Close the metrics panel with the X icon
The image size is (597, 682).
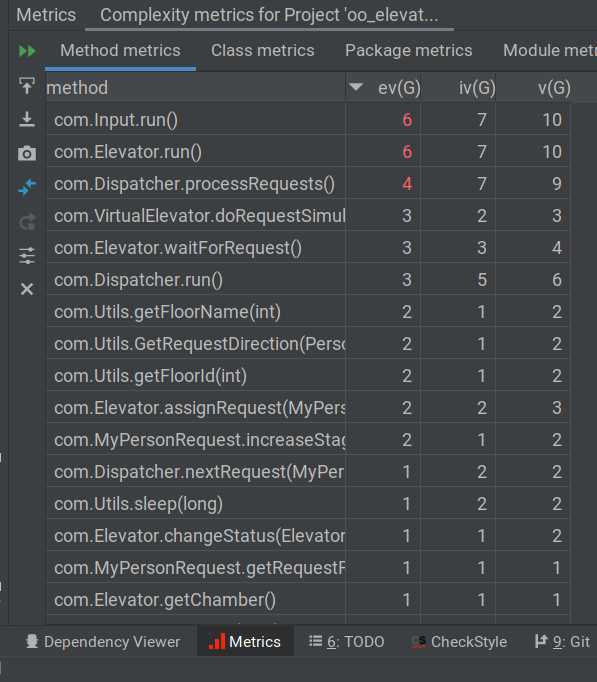tap(27, 289)
